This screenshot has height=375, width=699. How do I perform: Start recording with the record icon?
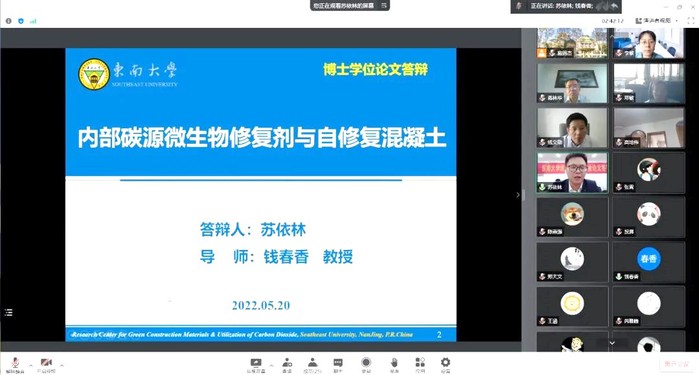pos(366,365)
